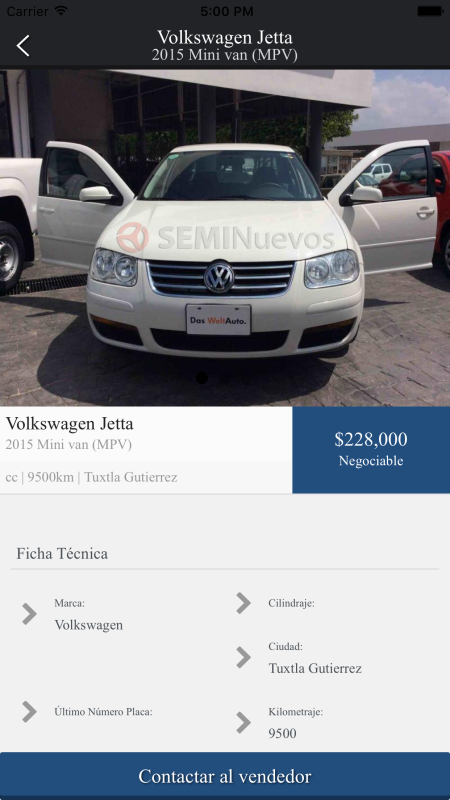
Task: Tap the Volkswagen Jetta header title
Action: [x=225, y=38]
